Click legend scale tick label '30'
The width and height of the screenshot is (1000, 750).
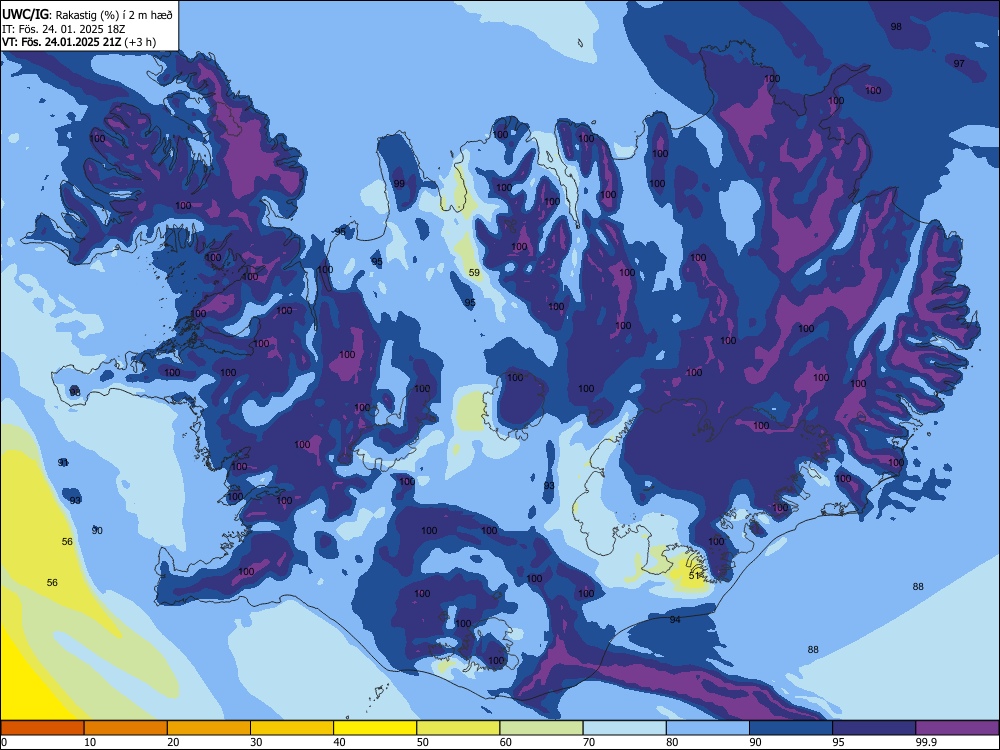(x=256, y=742)
